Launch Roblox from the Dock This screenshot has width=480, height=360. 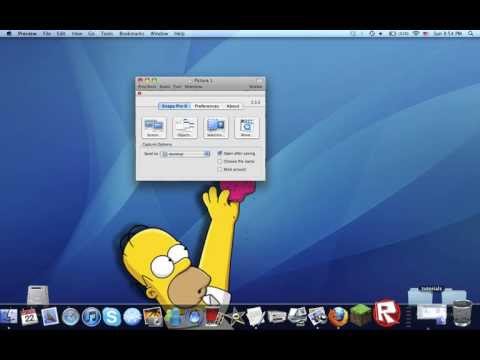[x=387, y=312]
